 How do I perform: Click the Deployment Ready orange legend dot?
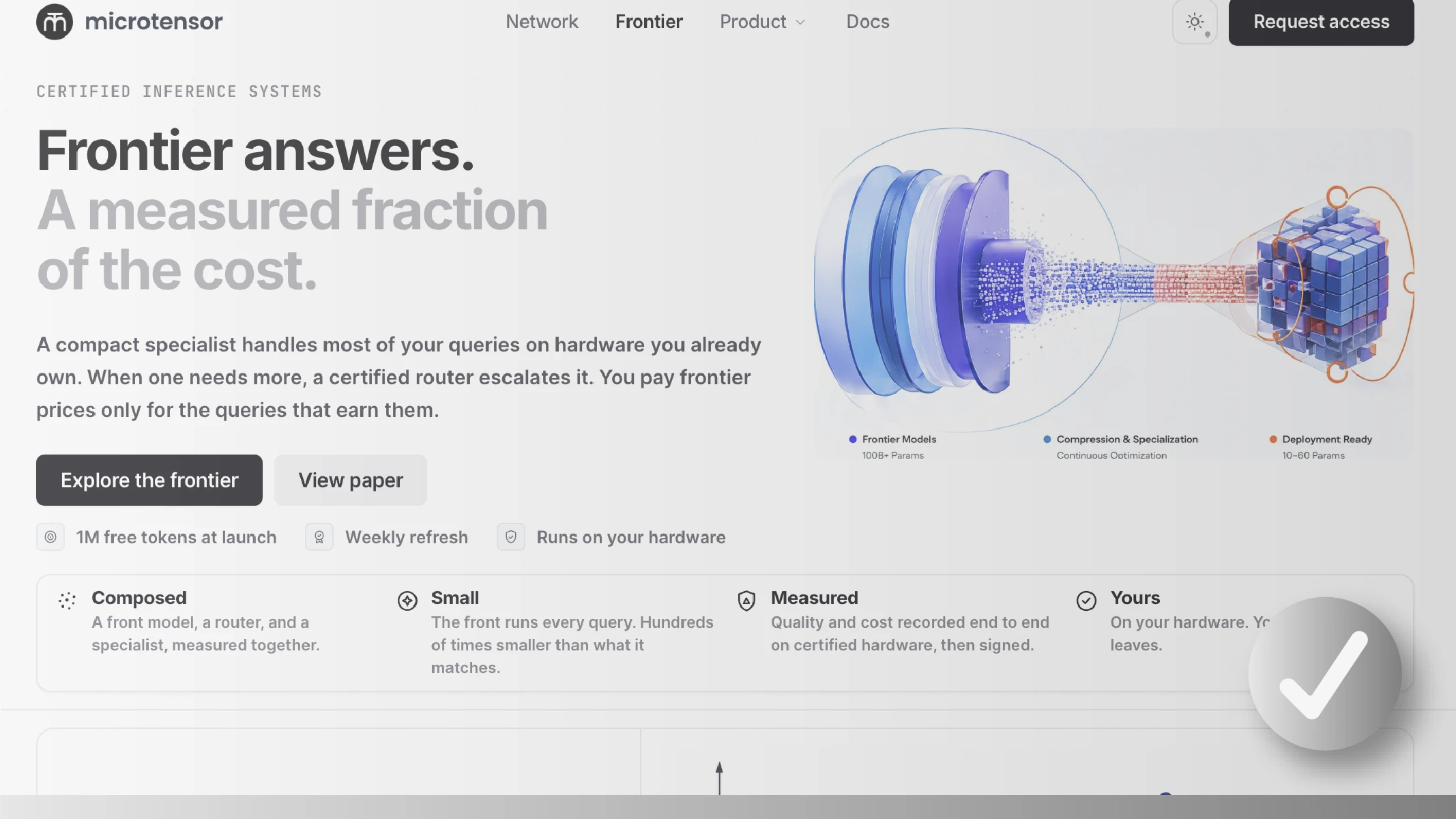[1273, 439]
